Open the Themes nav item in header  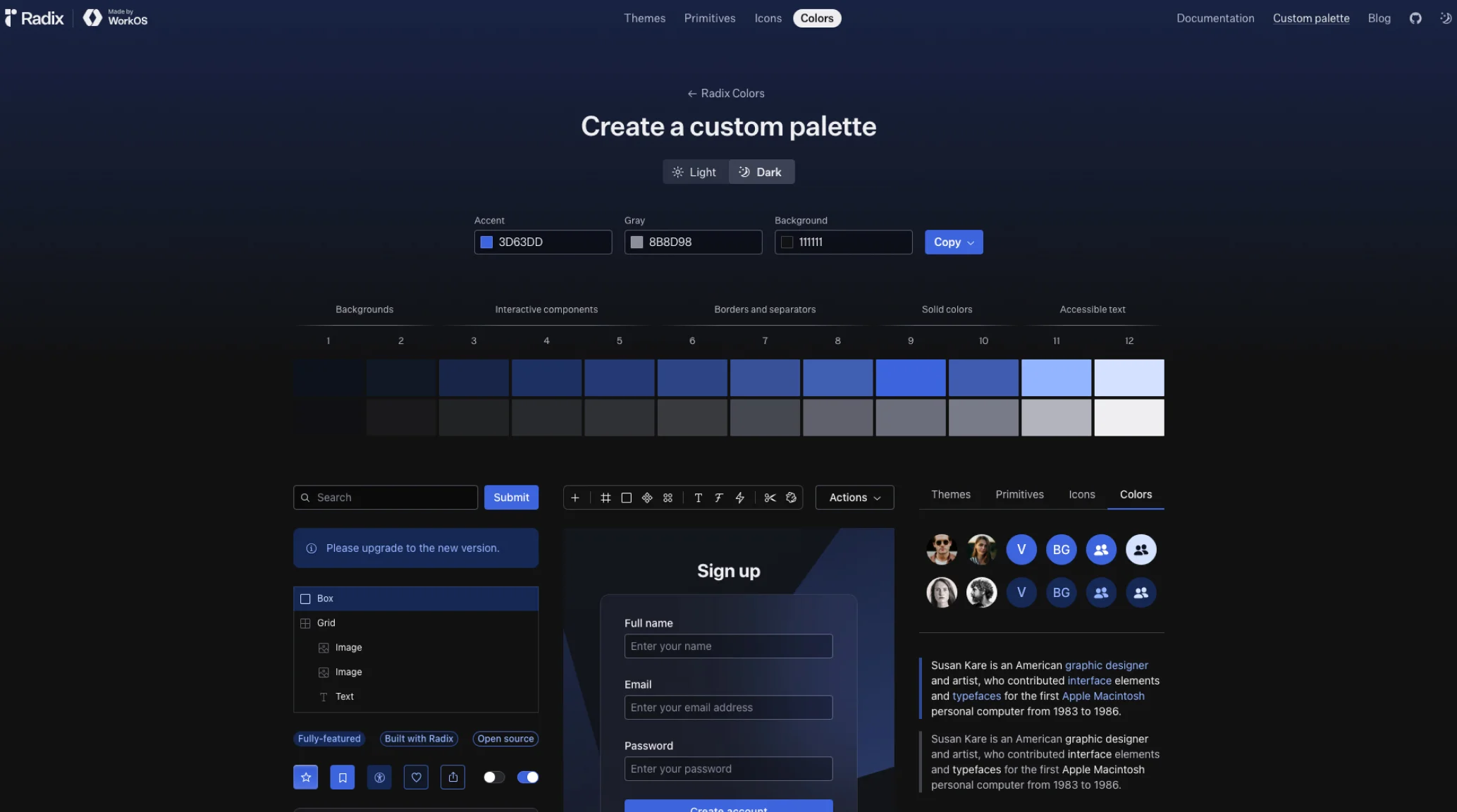[644, 18]
